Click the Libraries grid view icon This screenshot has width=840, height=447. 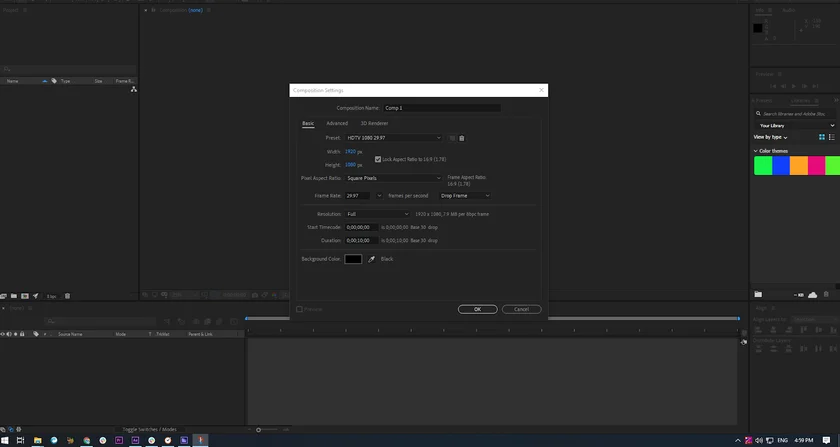pos(822,137)
